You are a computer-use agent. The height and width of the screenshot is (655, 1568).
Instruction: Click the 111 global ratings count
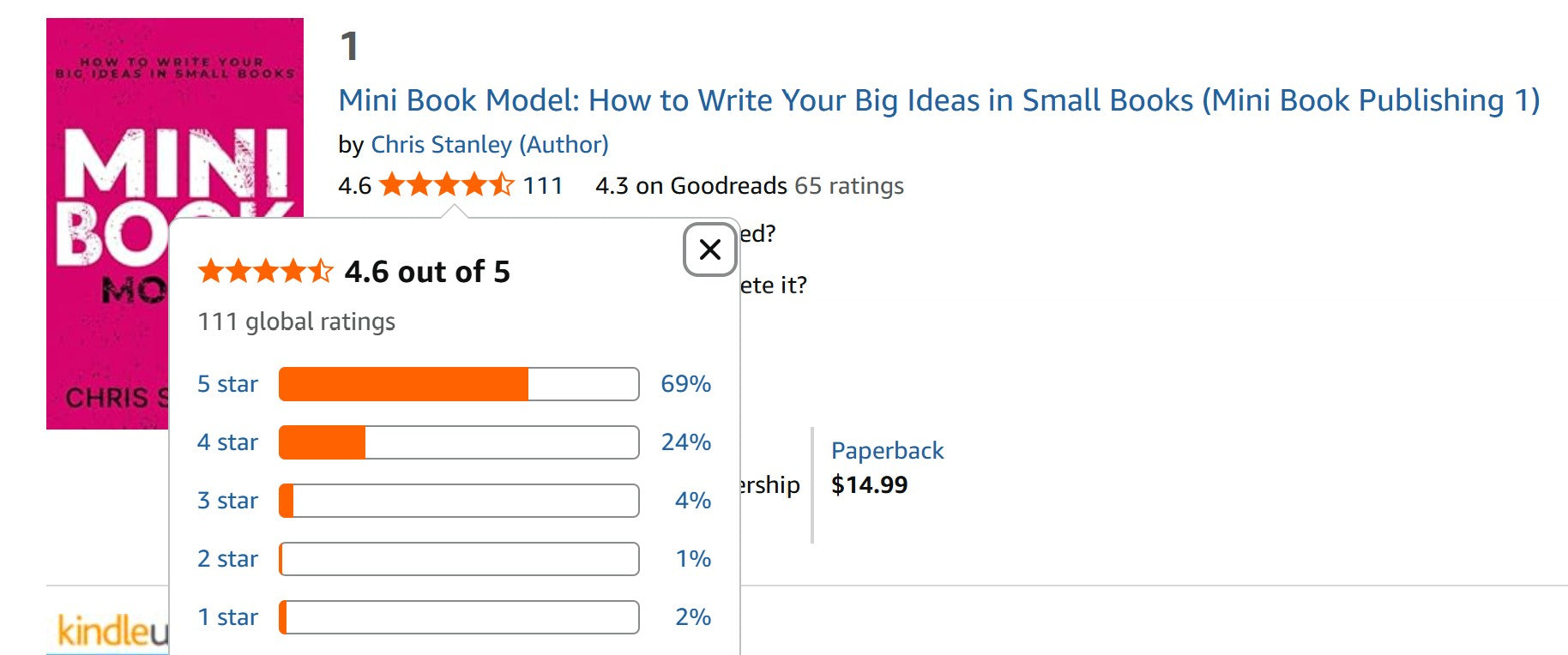point(296,321)
